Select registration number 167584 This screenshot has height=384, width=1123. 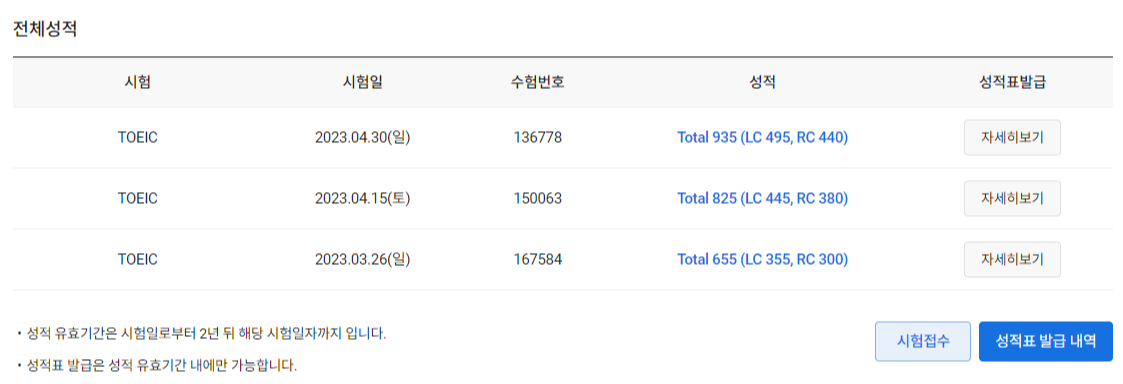tap(538, 259)
